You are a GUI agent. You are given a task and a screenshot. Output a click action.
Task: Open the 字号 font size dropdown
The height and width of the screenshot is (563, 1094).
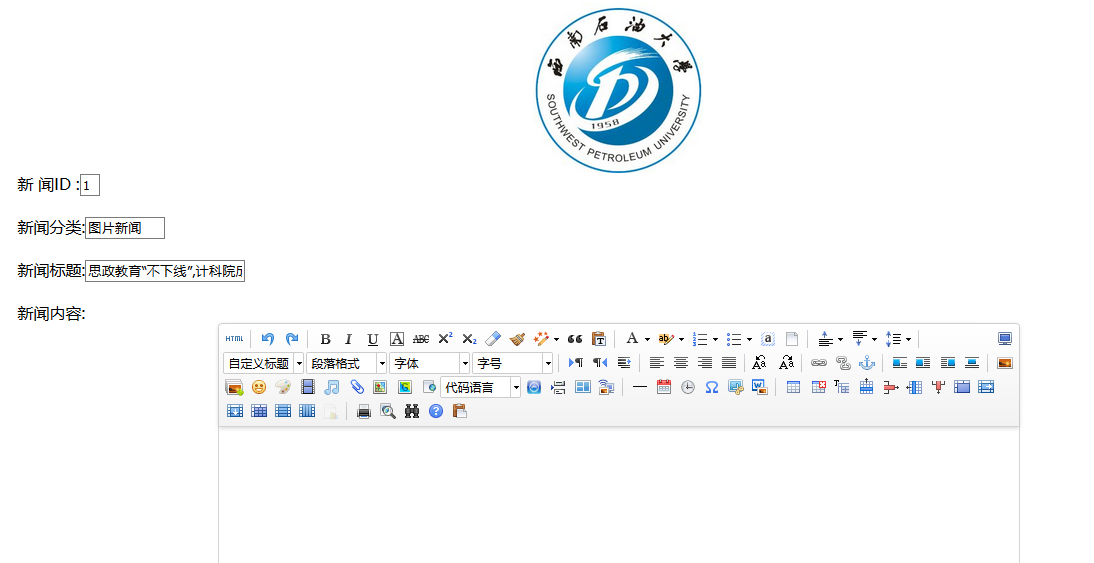(x=512, y=363)
